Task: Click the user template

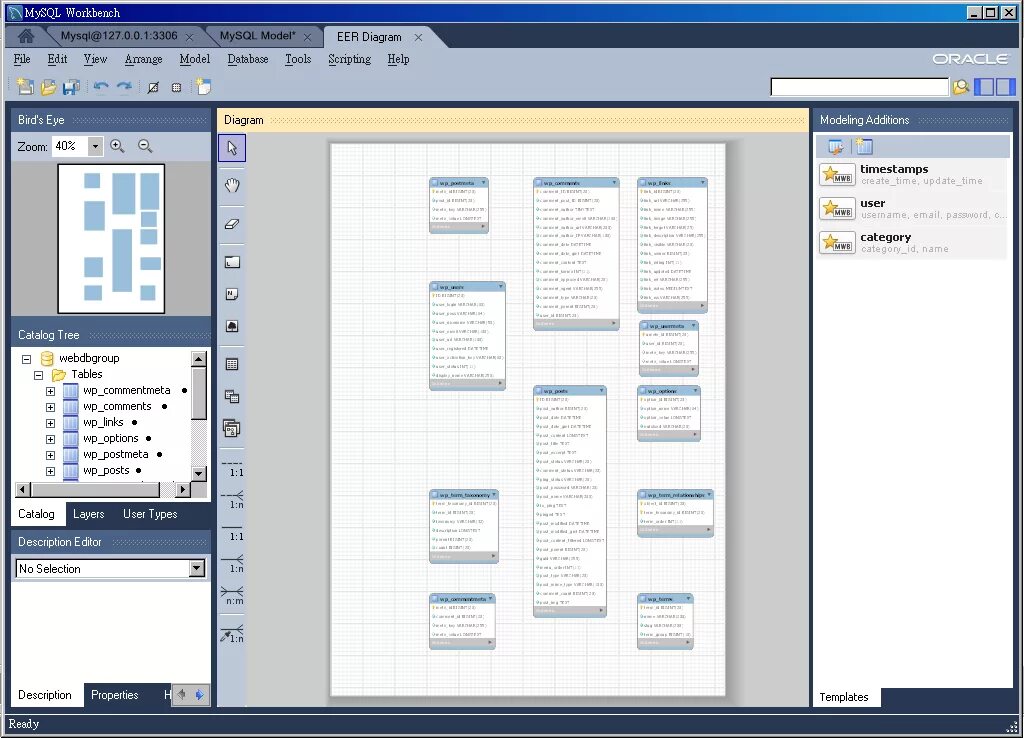Action: click(x=912, y=208)
